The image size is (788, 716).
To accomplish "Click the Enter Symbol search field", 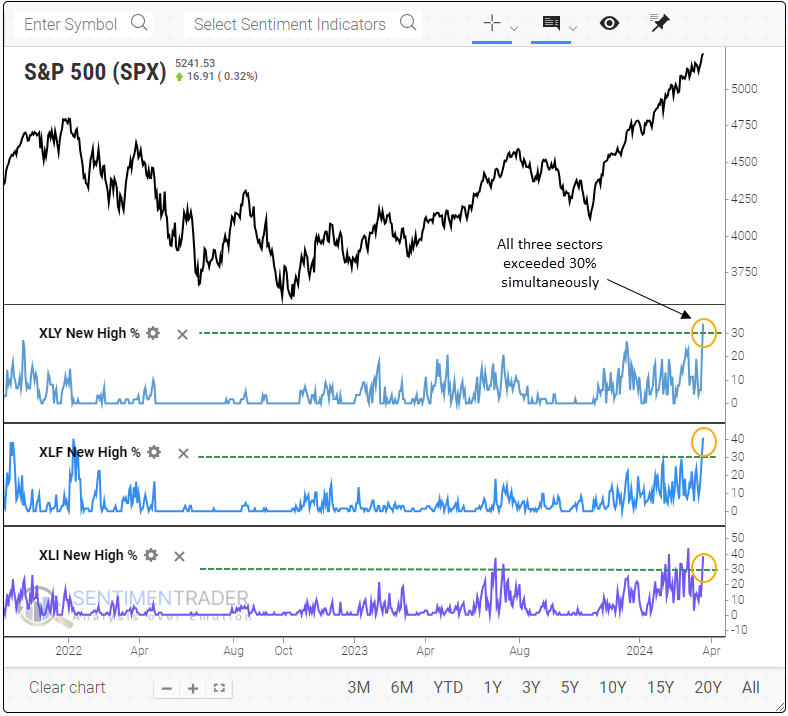I will point(83,24).
